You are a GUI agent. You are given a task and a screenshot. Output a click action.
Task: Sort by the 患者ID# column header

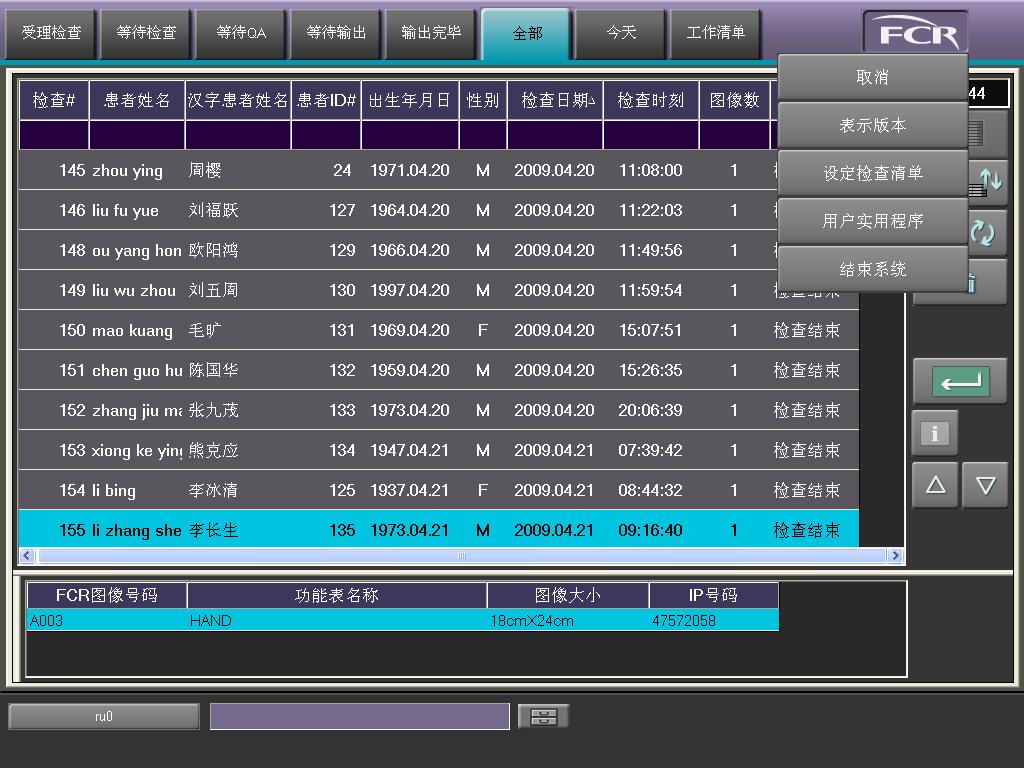pos(326,101)
